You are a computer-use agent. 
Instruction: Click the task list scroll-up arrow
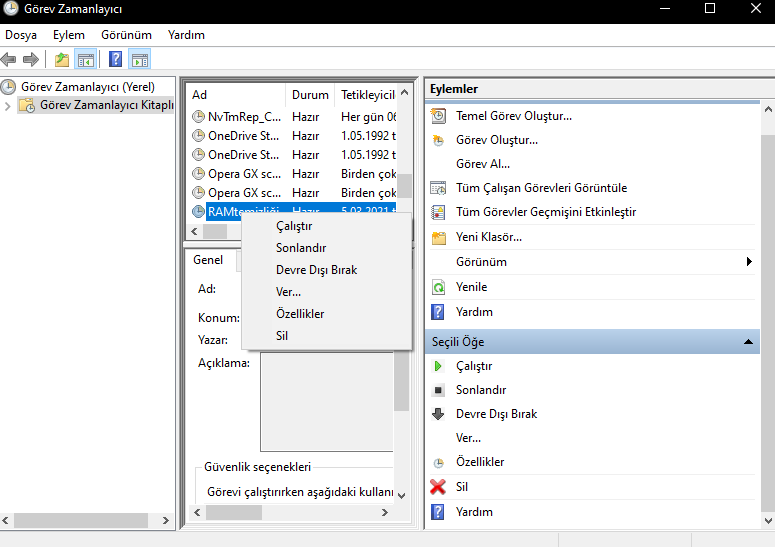click(404, 92)
